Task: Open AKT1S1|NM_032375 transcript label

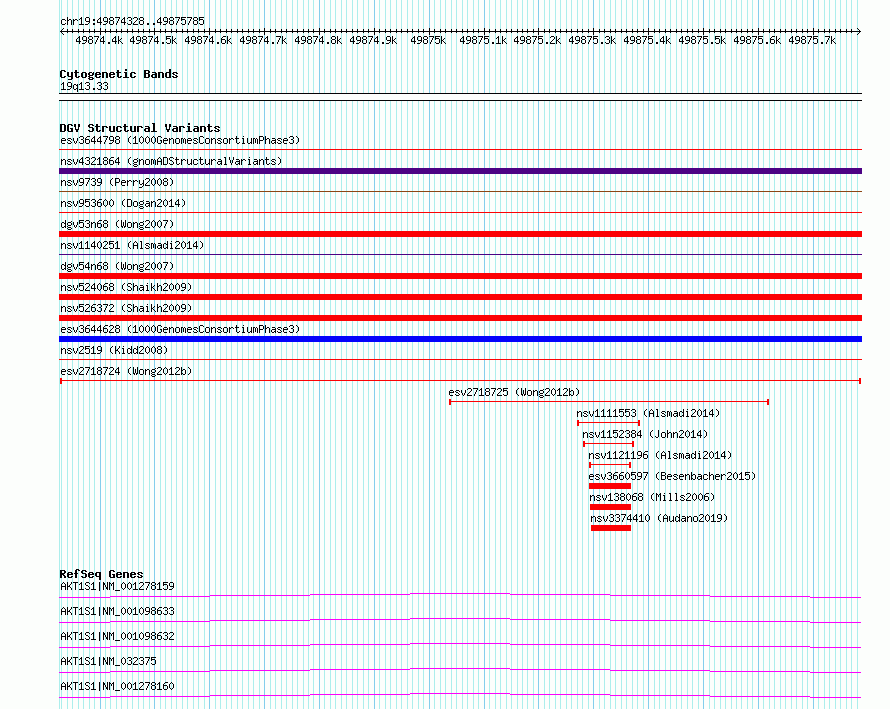Action: (108, 661)
